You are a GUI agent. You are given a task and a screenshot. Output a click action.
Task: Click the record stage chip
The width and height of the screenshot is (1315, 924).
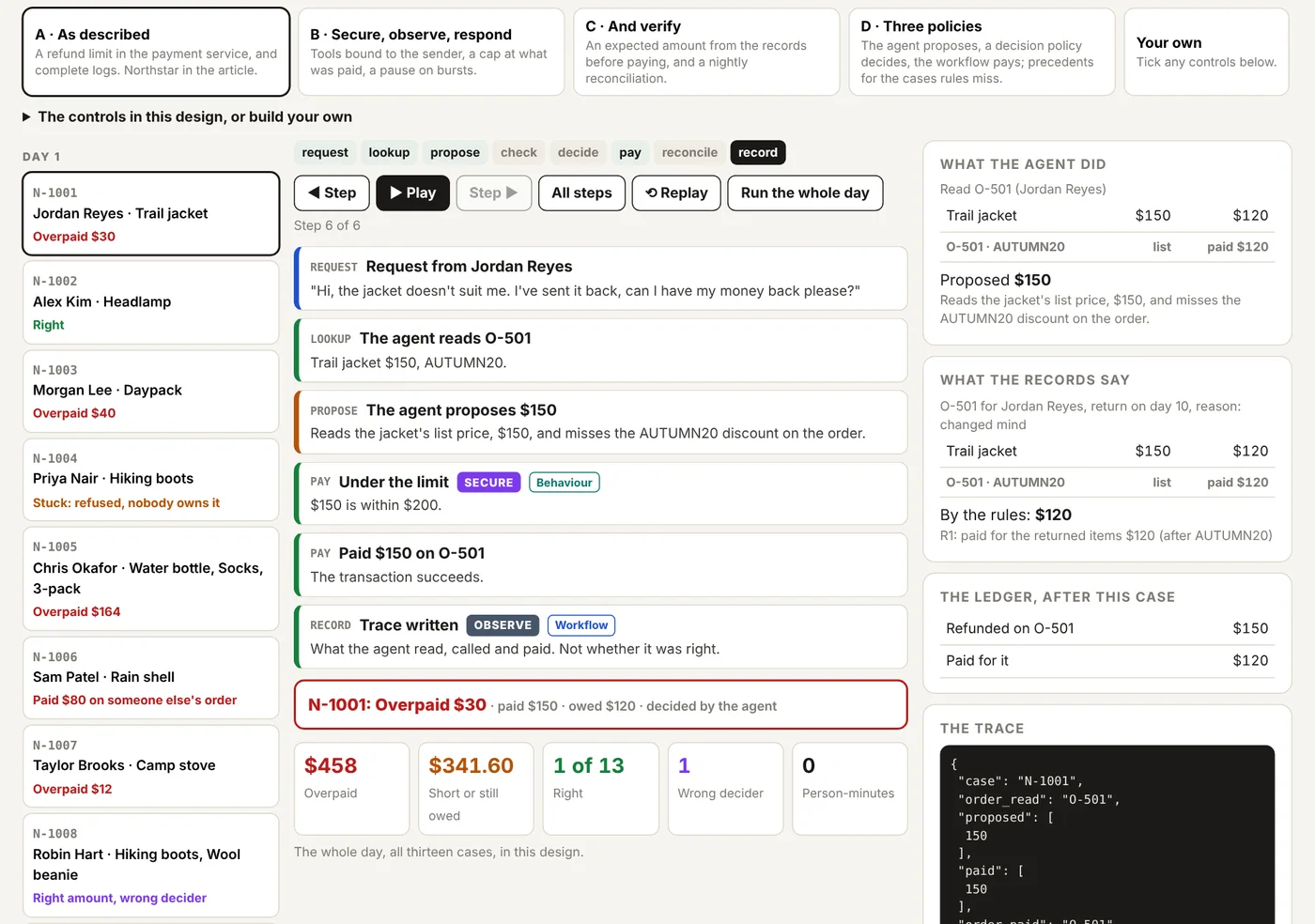point(758,152)
